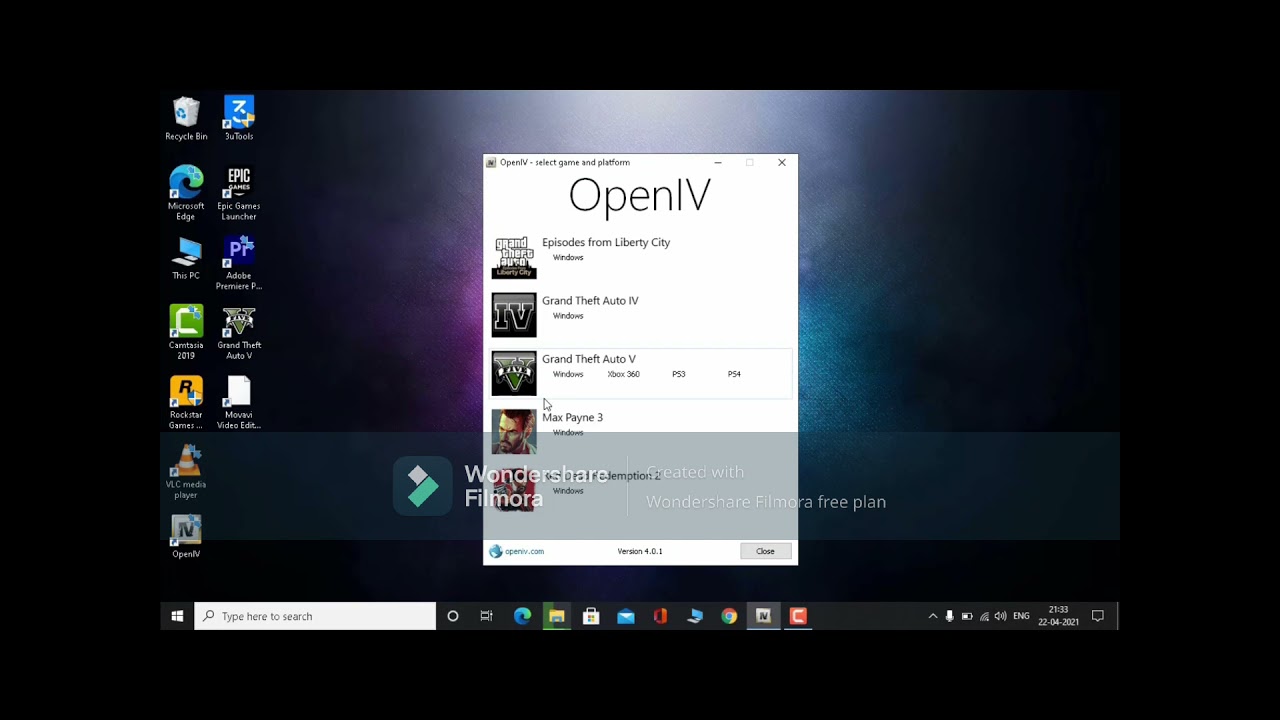This screenshot has width=1280, height=720.
Task: Choose PS3 platform under Grand Theft Auto V
Action: point(679,374)
